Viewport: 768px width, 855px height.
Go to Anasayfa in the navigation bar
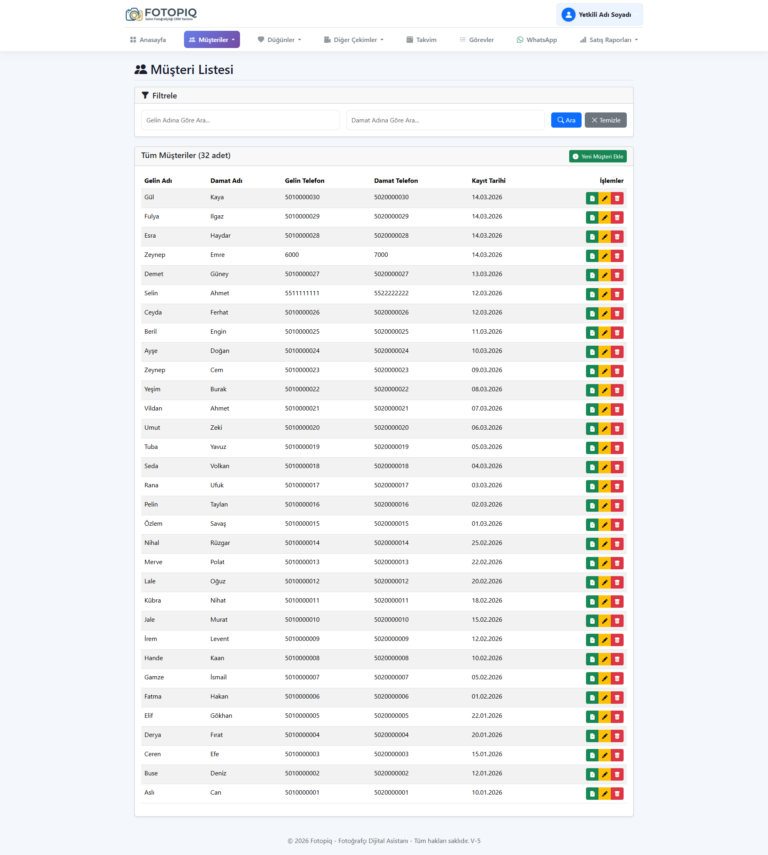tap(148, 40)
